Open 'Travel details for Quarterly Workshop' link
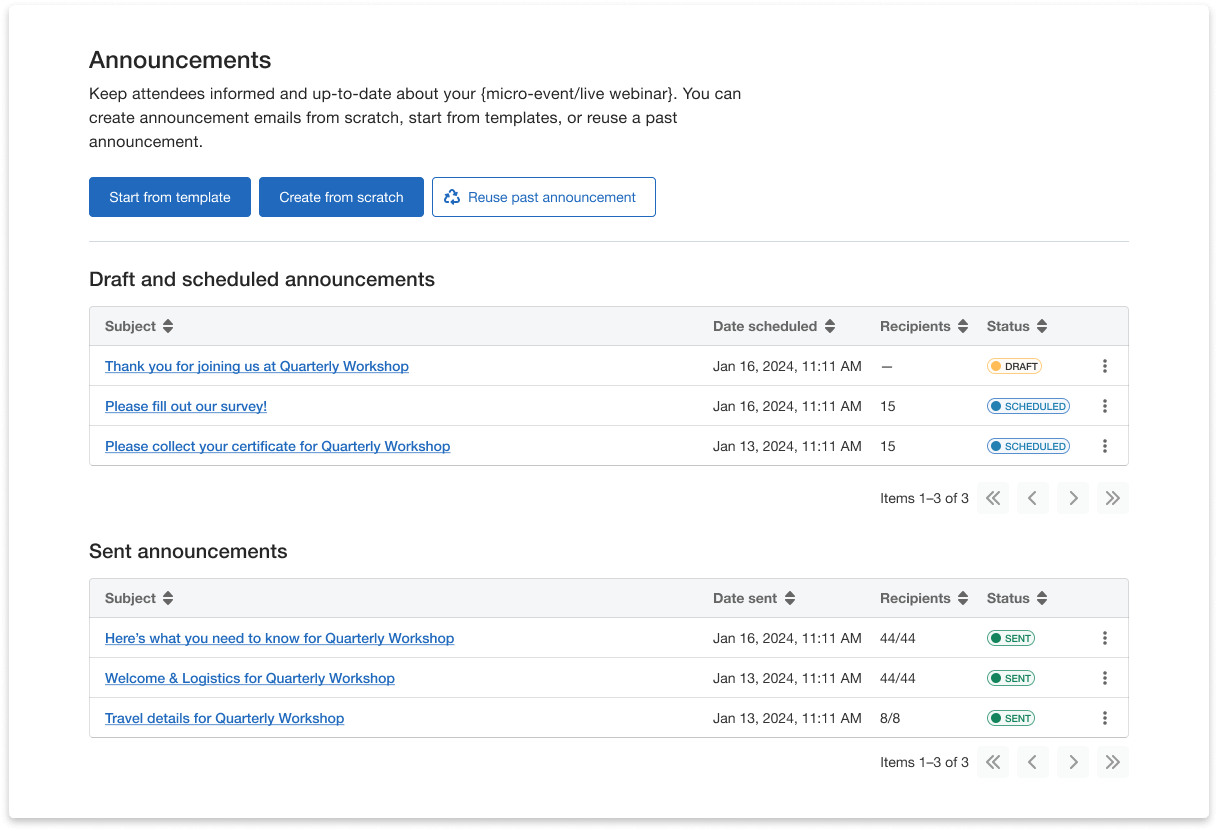 pyautogui.click(x=224, y=718)
